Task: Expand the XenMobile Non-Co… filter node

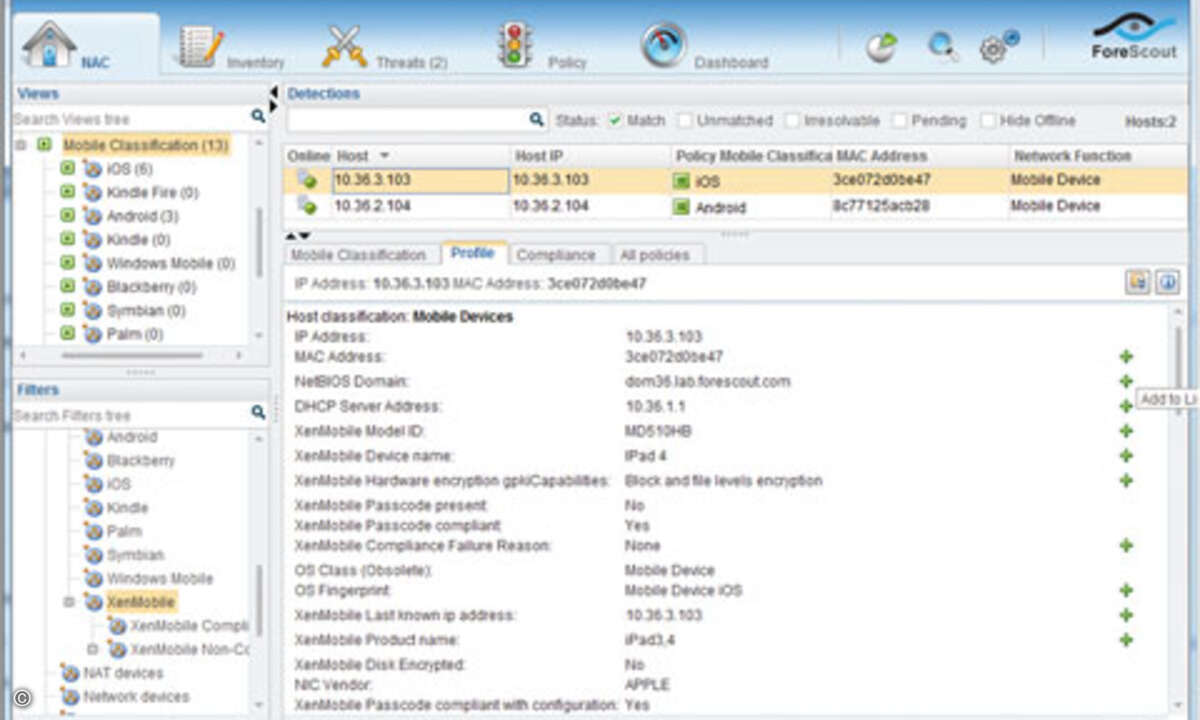Action: click(93, 649)
